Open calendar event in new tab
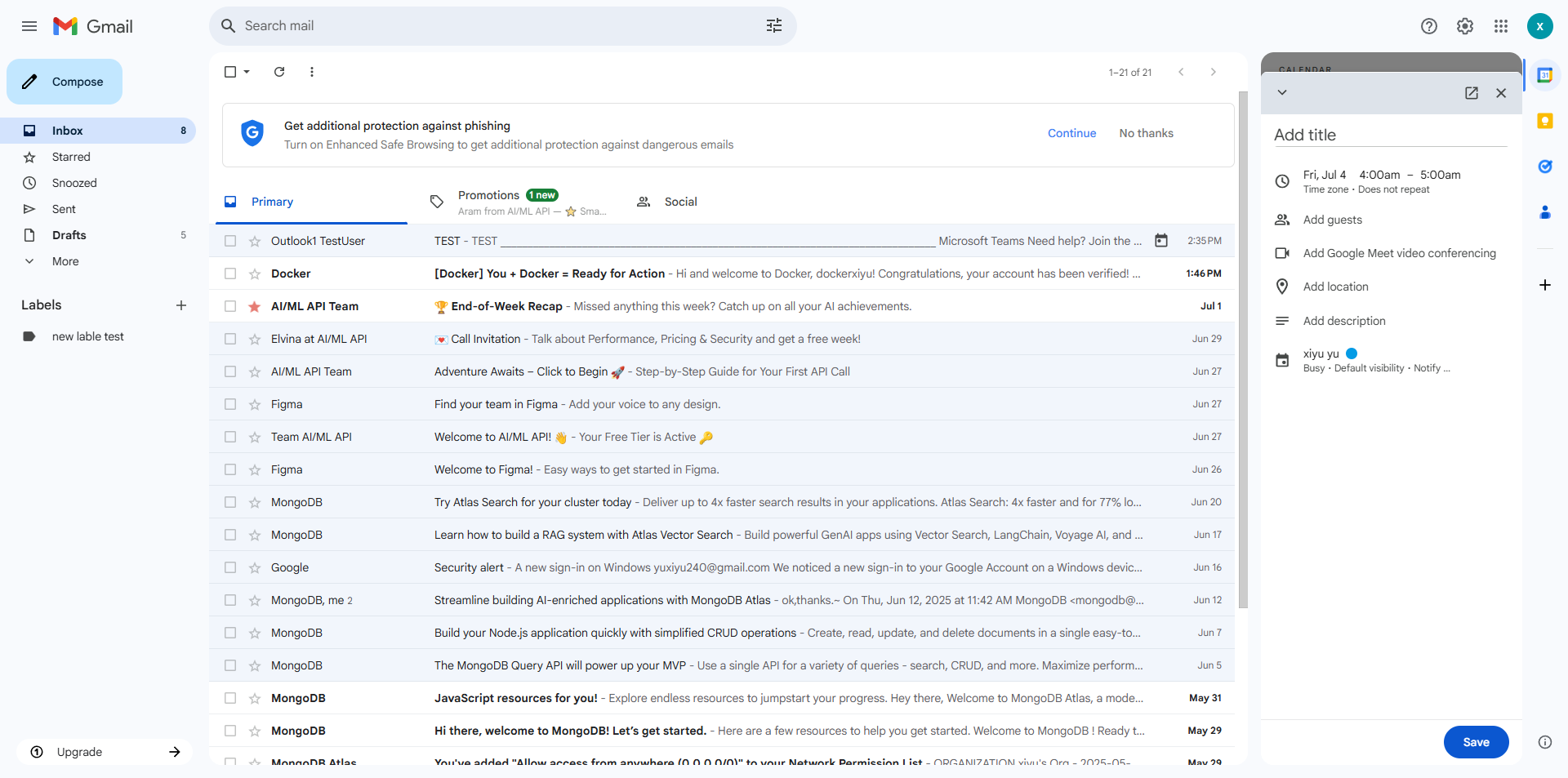This screenshot has width=1568, height=778. pyautogui.click(x=1472, y=93)
